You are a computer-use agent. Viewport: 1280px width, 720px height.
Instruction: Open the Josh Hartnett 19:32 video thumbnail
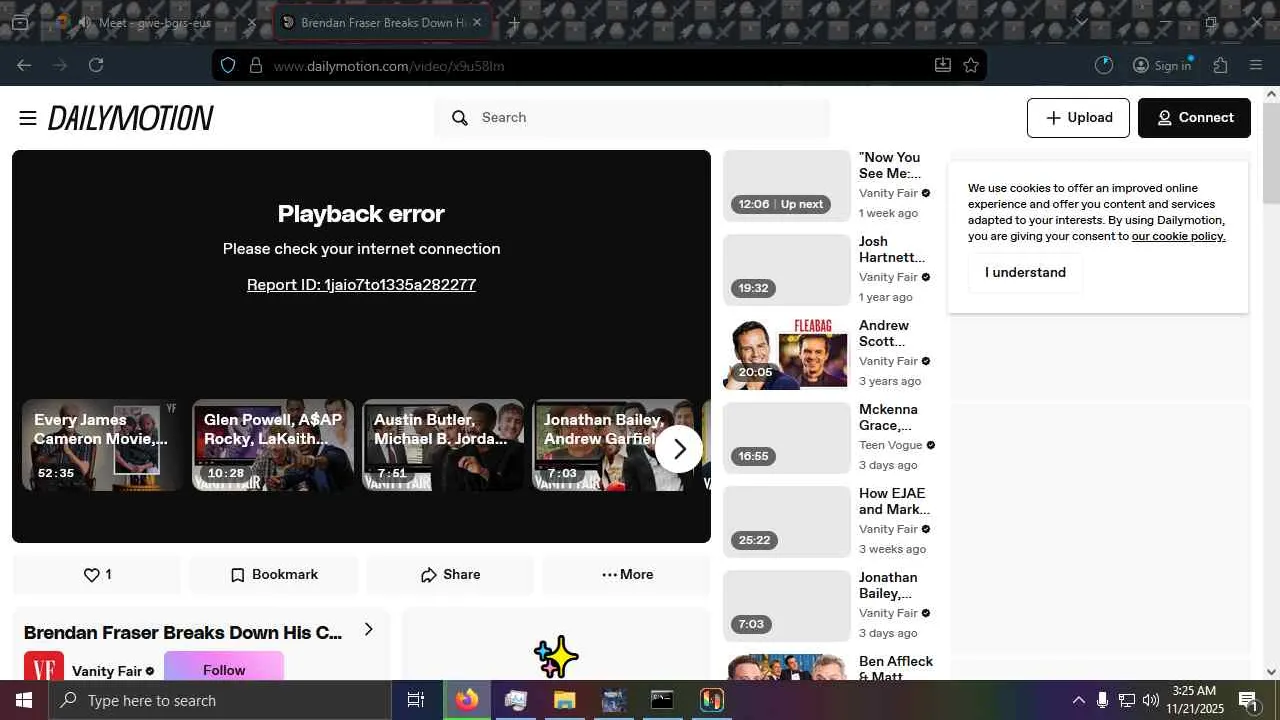[786, 270]
